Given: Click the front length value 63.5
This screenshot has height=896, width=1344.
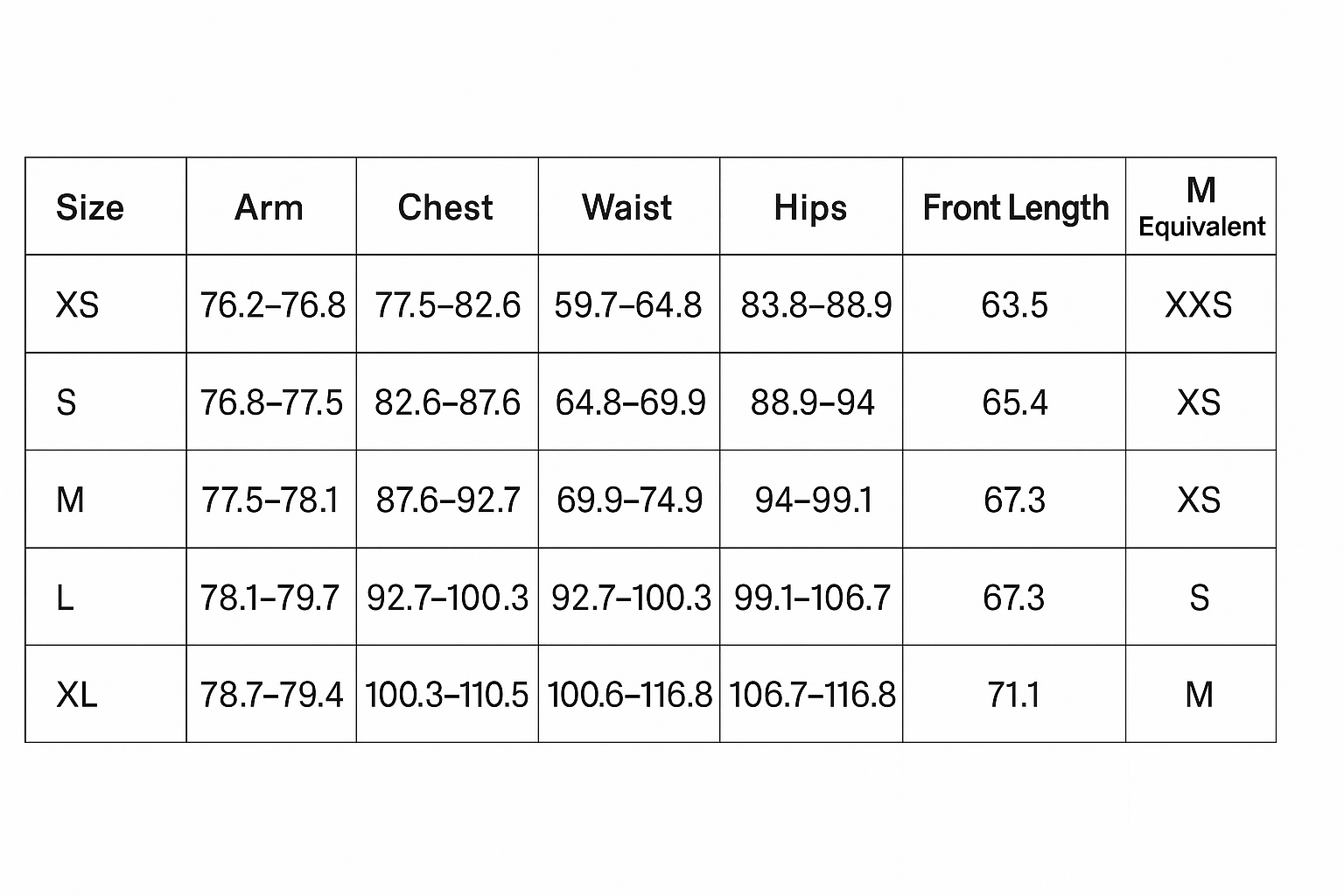Looking at the screenshot, I should click(1014, 305).
